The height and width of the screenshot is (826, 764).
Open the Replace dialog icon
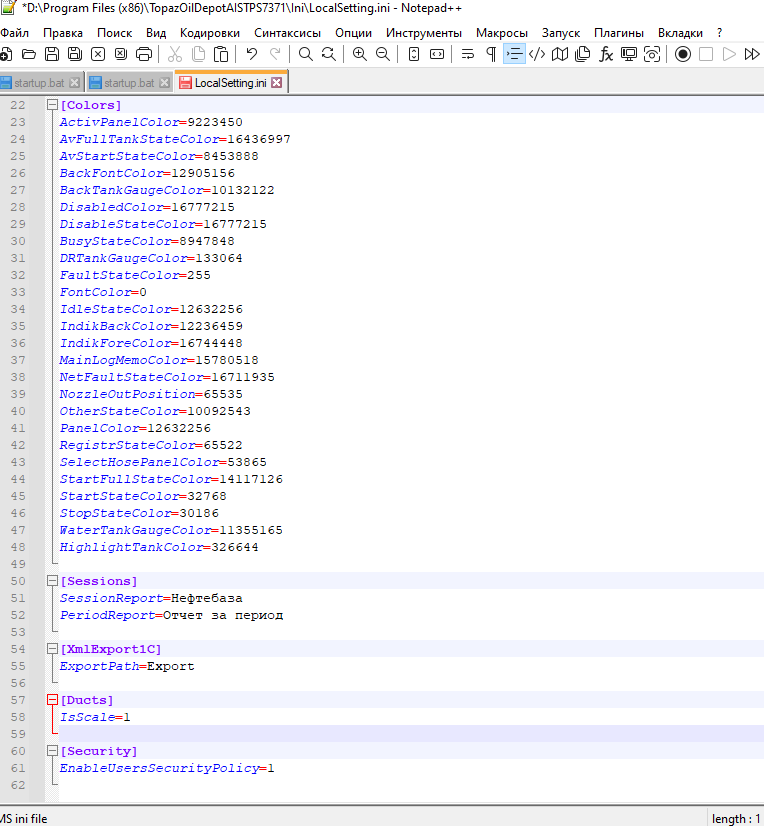pyautogui.click(x=329, y=54)
